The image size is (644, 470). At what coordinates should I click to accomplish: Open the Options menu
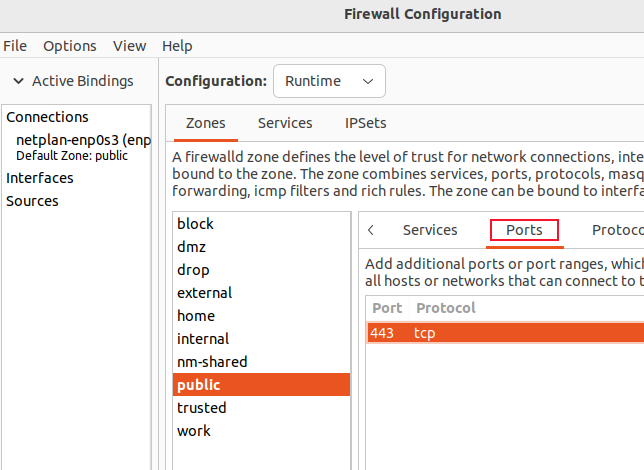[x=70, y=46]
